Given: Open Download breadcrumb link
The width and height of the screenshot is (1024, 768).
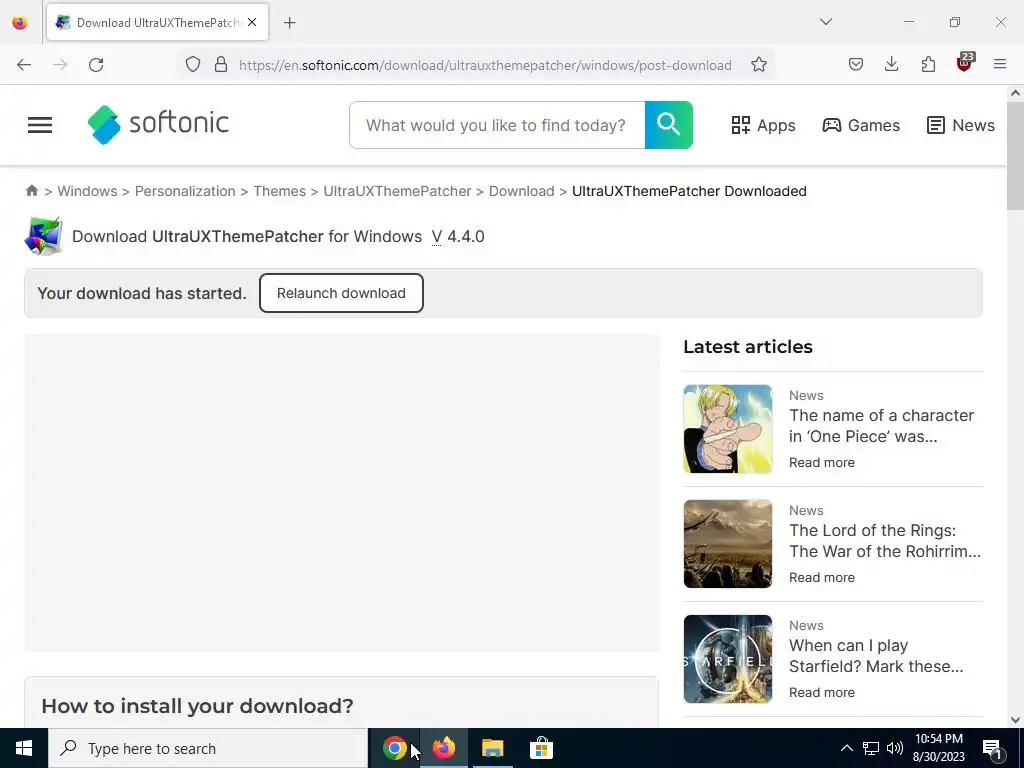Looking at the screenshot, I should pyautogui.click(x=521, y=191).
